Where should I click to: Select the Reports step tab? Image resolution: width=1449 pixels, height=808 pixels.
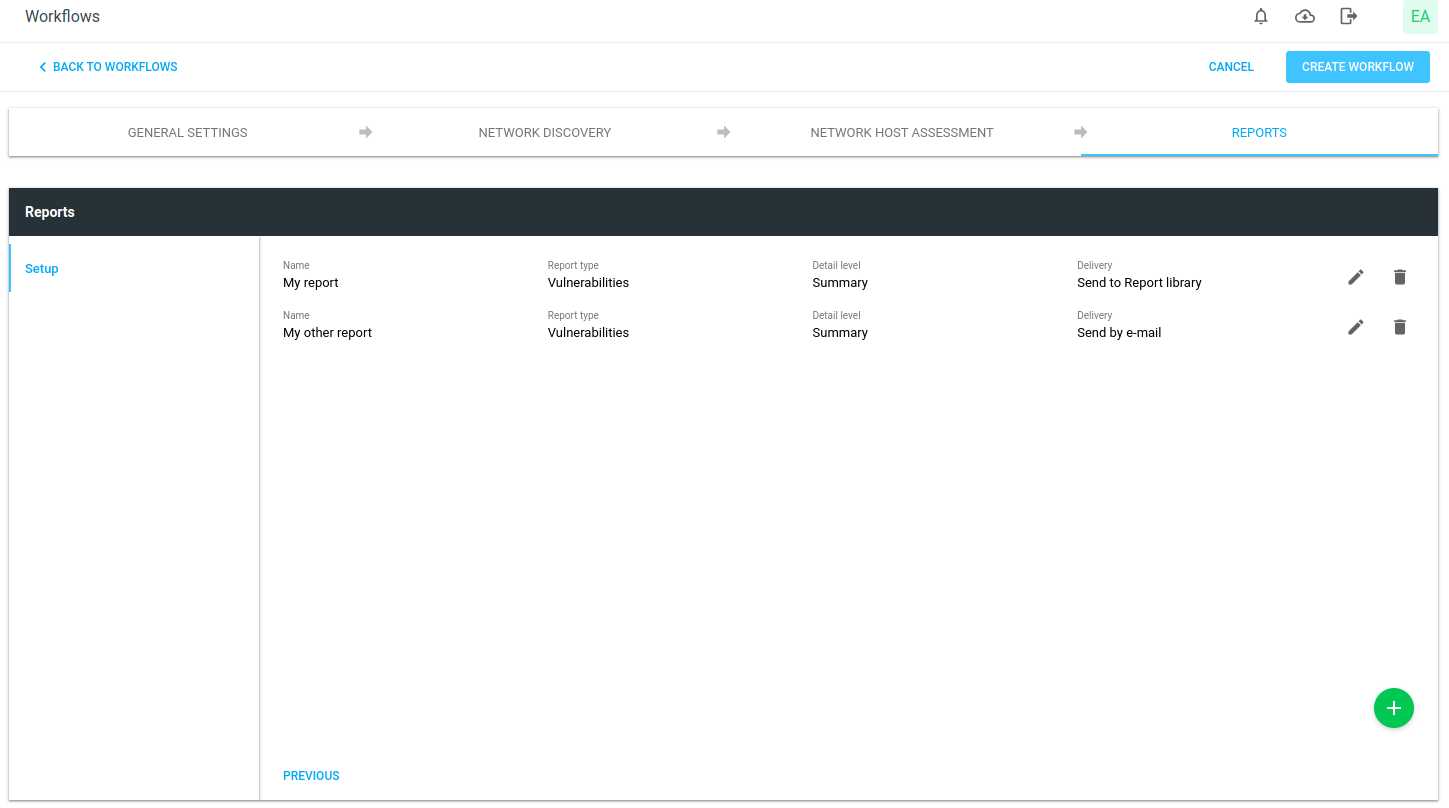[1259, 132]
